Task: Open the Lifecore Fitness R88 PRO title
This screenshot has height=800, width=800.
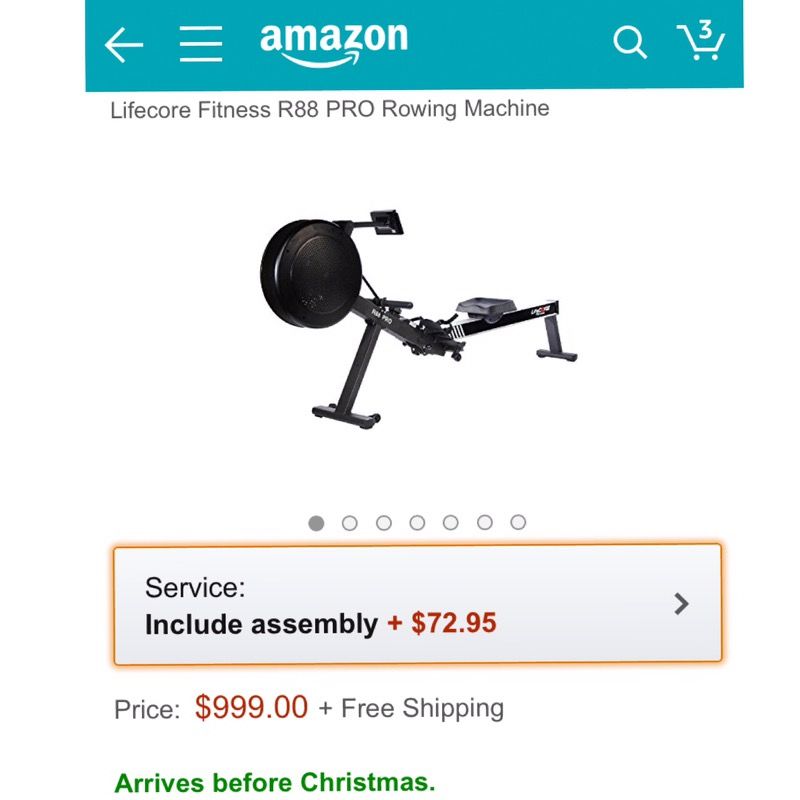Action: tap(330, 109)
